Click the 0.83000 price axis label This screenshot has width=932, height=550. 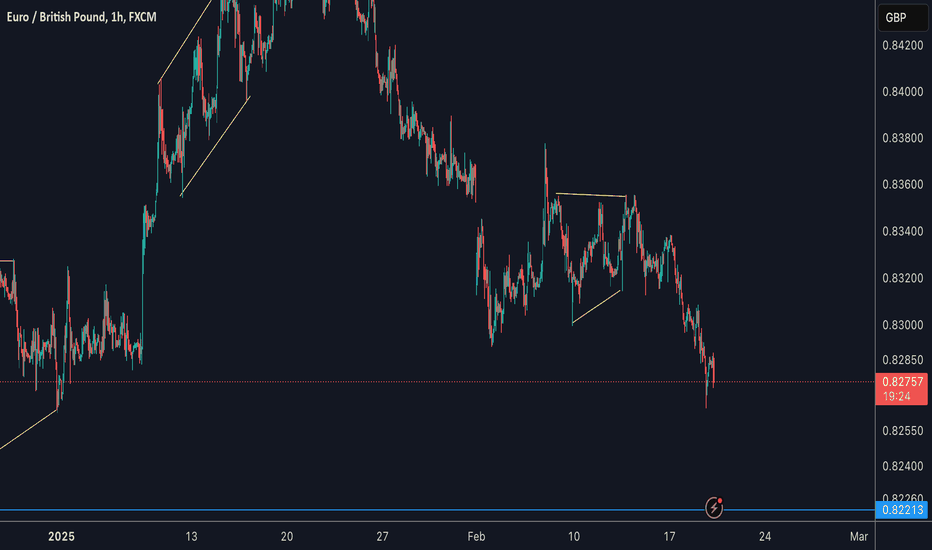pyautogui.click(x=902, y=325)
